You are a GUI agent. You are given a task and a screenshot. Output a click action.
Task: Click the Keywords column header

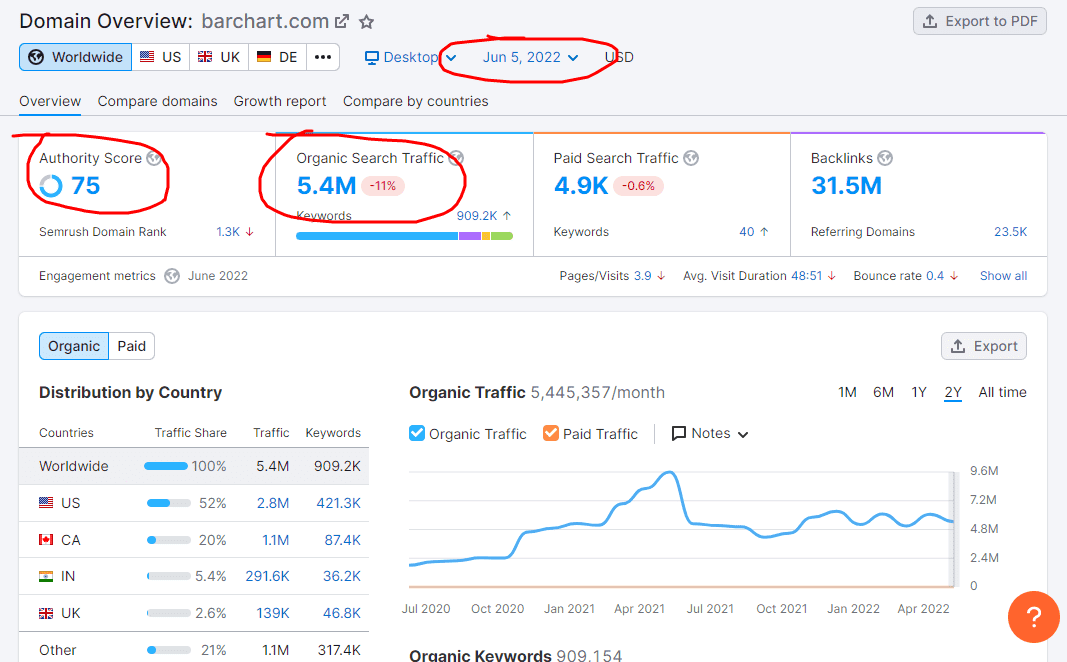click(x=333, y=433)
